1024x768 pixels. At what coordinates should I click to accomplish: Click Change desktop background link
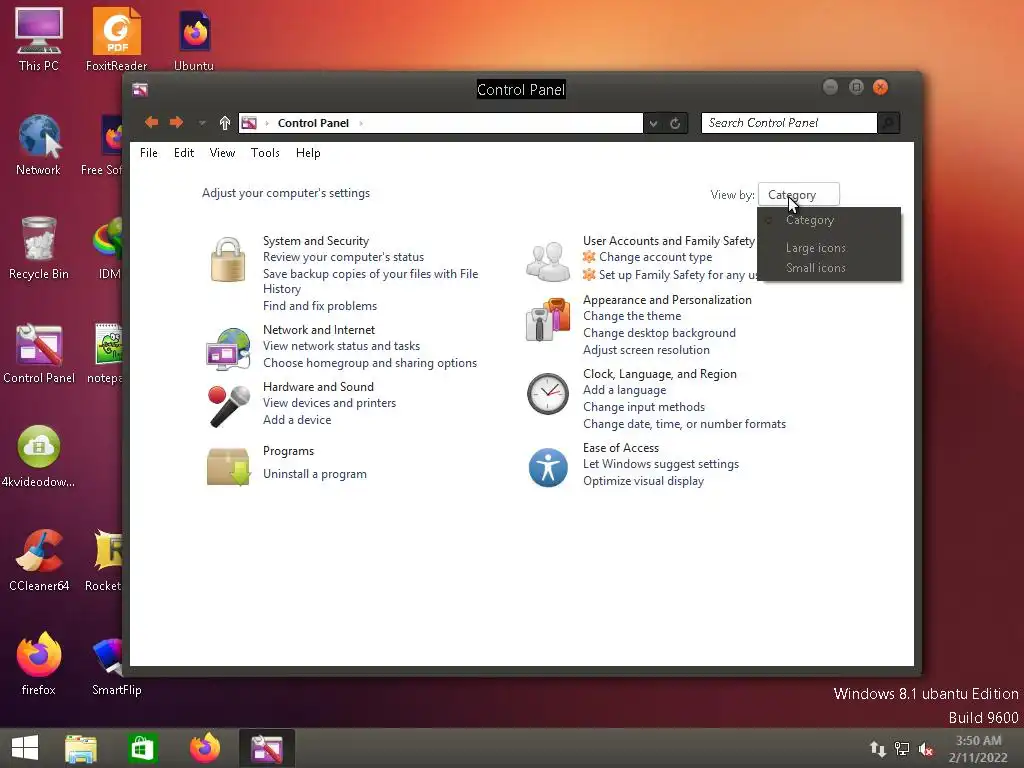(x=660, y=333)
